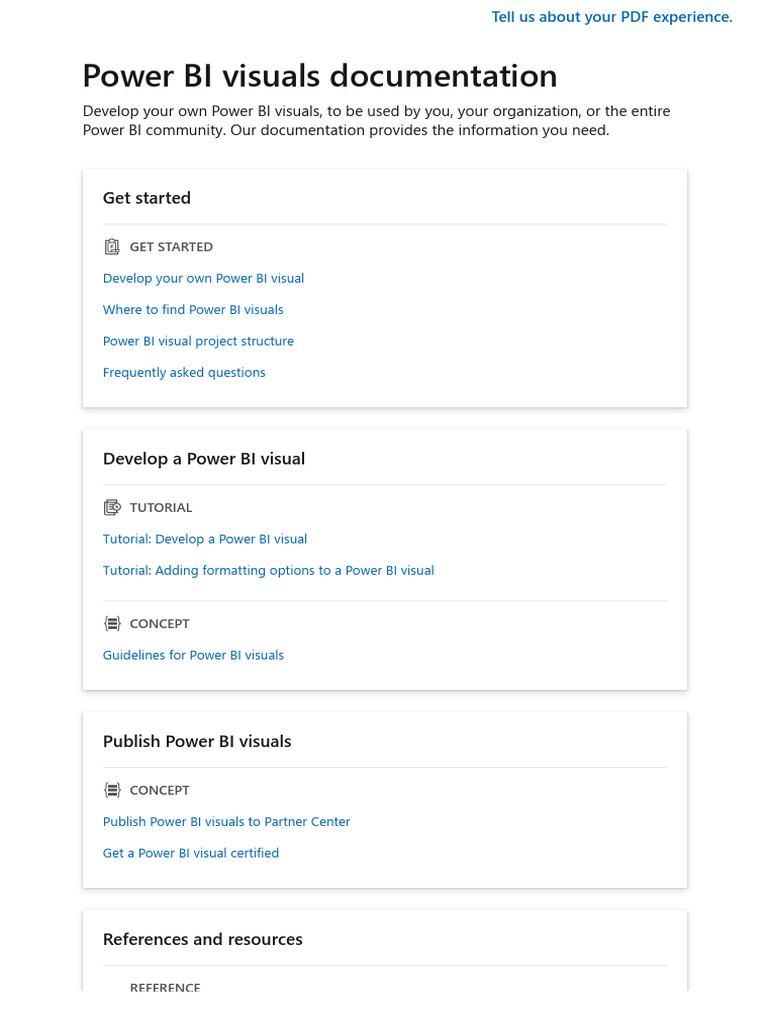Click the 'Develop a Power BI visual' heading
Screen dimensions: 768x1024
pos(204,459)
